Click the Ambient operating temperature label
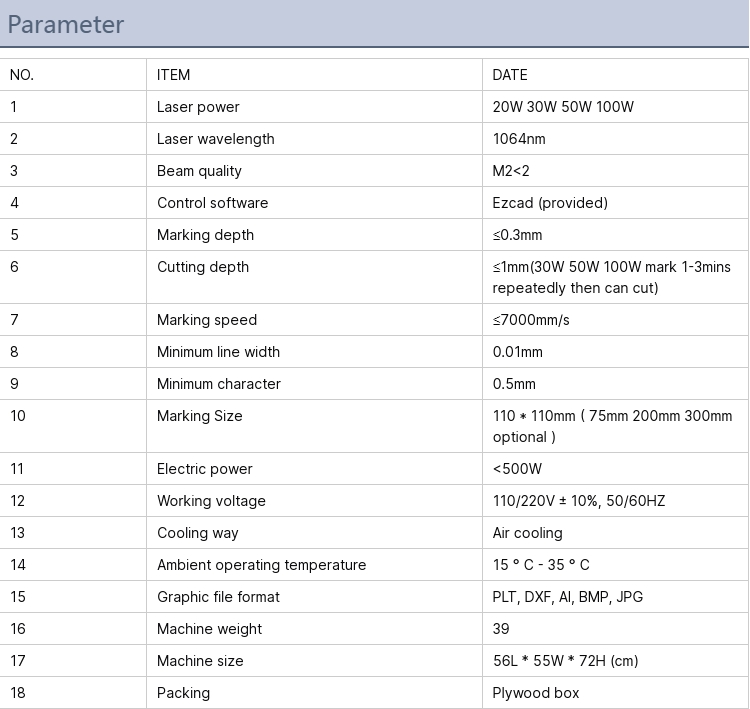Viewport: 750px width, 709px height. 261,565
